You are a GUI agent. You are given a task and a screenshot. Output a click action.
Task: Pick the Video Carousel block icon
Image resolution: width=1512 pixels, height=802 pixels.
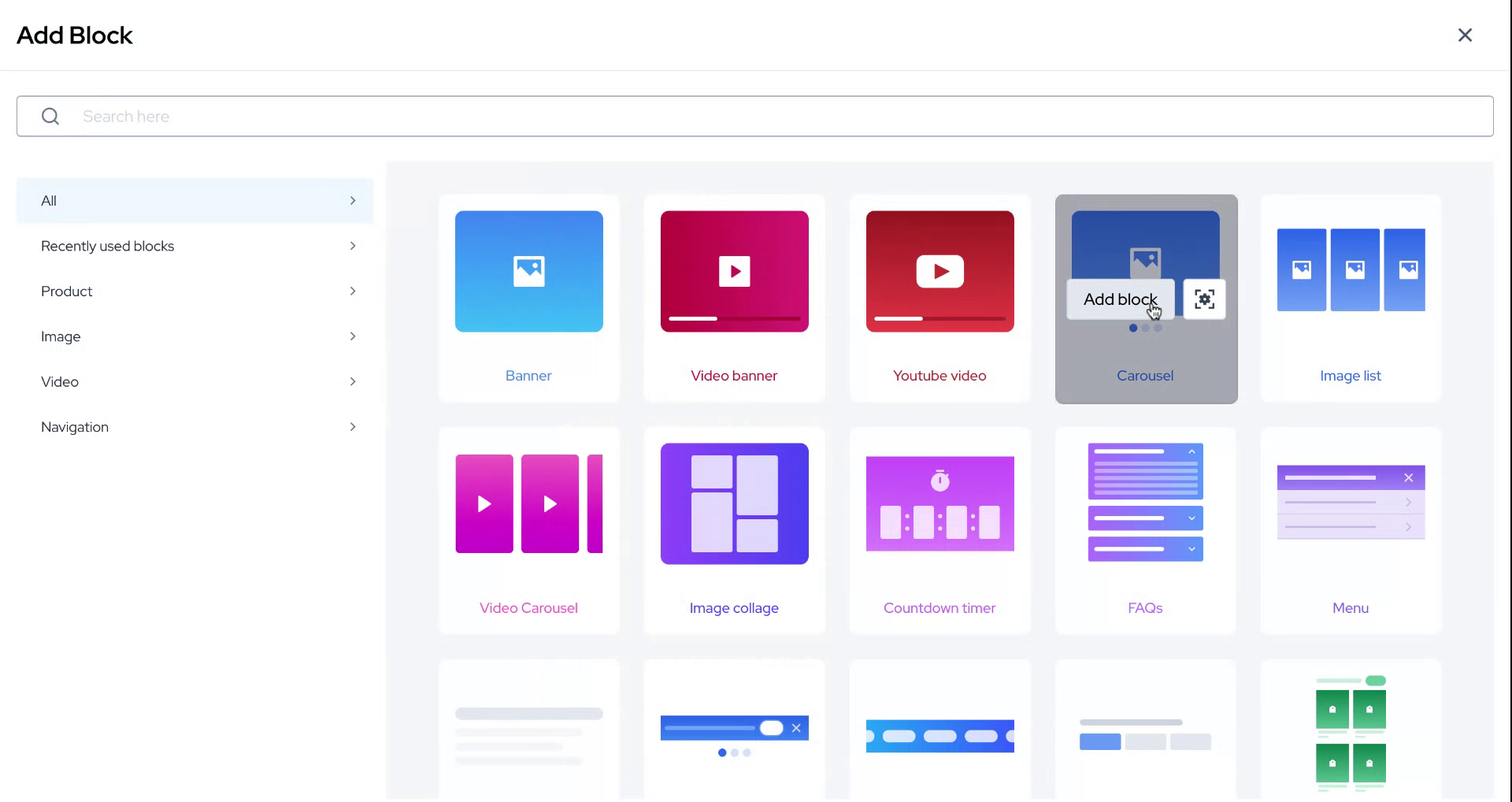[529, 503]
